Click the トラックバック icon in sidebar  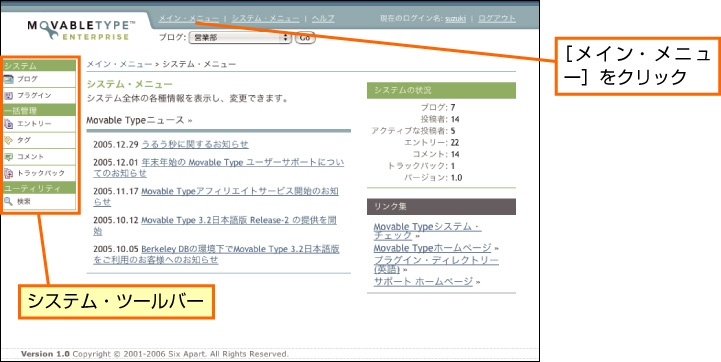point(9,173)
